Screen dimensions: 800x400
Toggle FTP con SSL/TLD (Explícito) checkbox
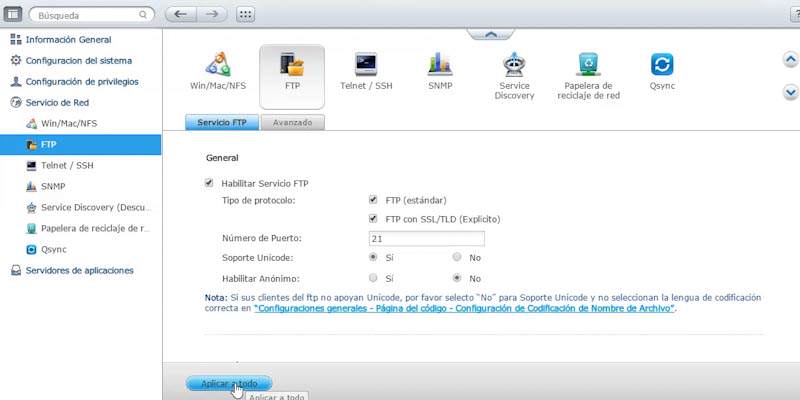coord(373,218)
